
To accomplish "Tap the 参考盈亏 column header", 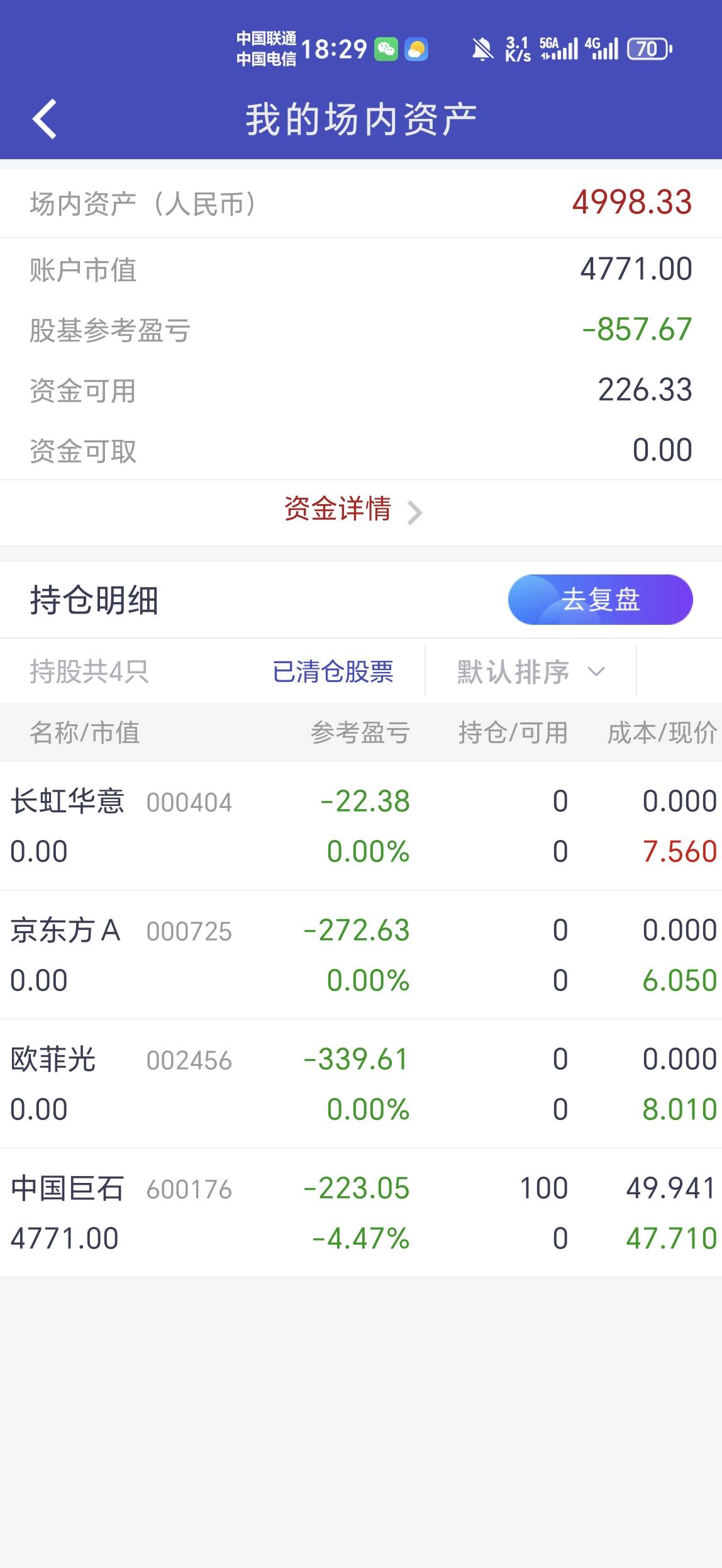I will click(x=360, y=732).
